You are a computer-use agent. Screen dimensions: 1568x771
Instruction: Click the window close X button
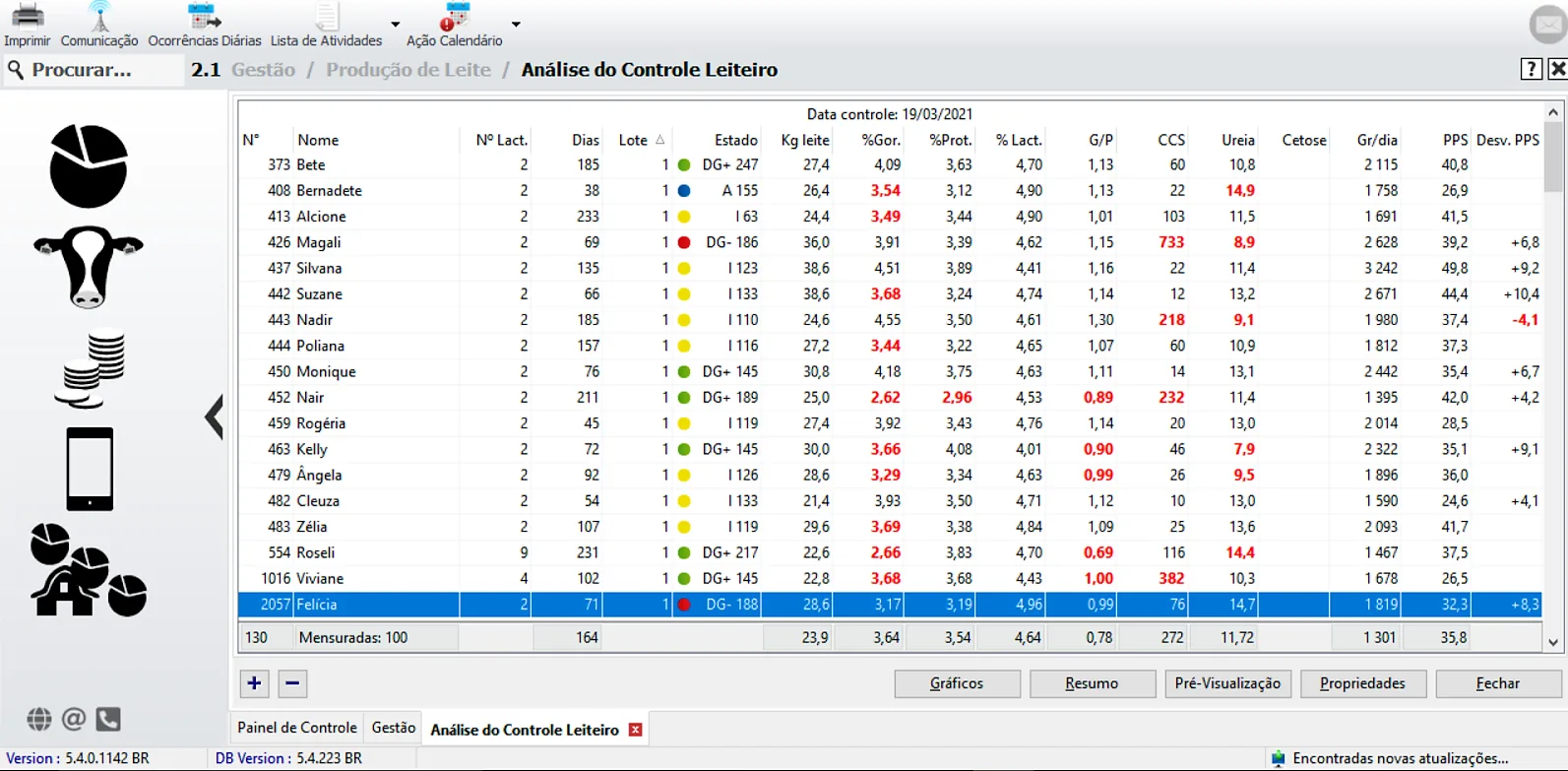pyautogui.click(x=1557, y=69)
